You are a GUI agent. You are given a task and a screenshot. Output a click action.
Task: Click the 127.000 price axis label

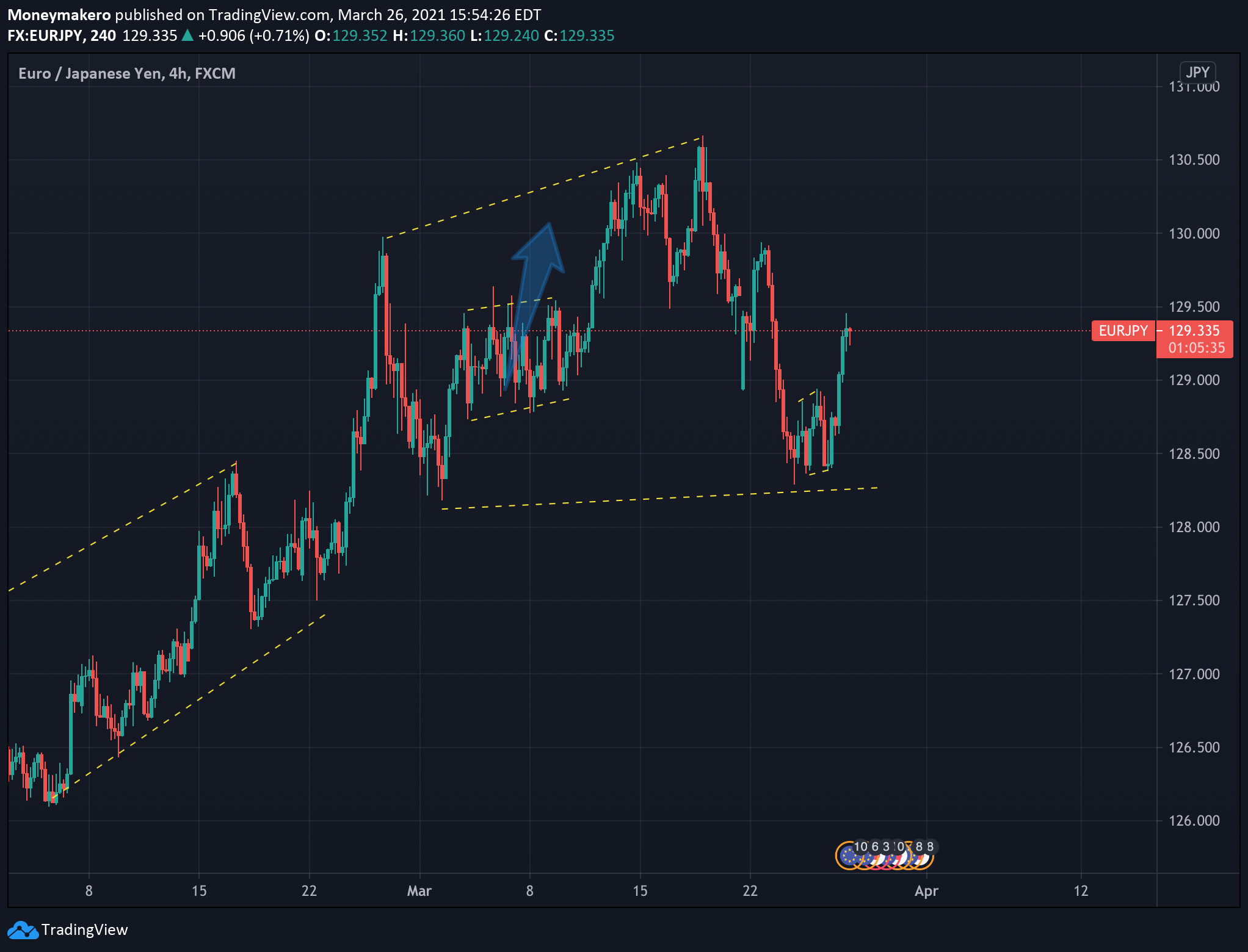pos(1194,674)
